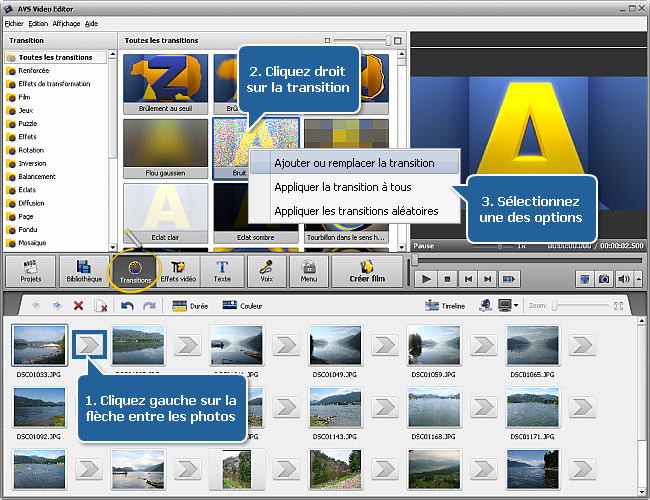Screen dimensions: 650x500
Task: Switch to Timeline view
Action: tap(445, 305)
